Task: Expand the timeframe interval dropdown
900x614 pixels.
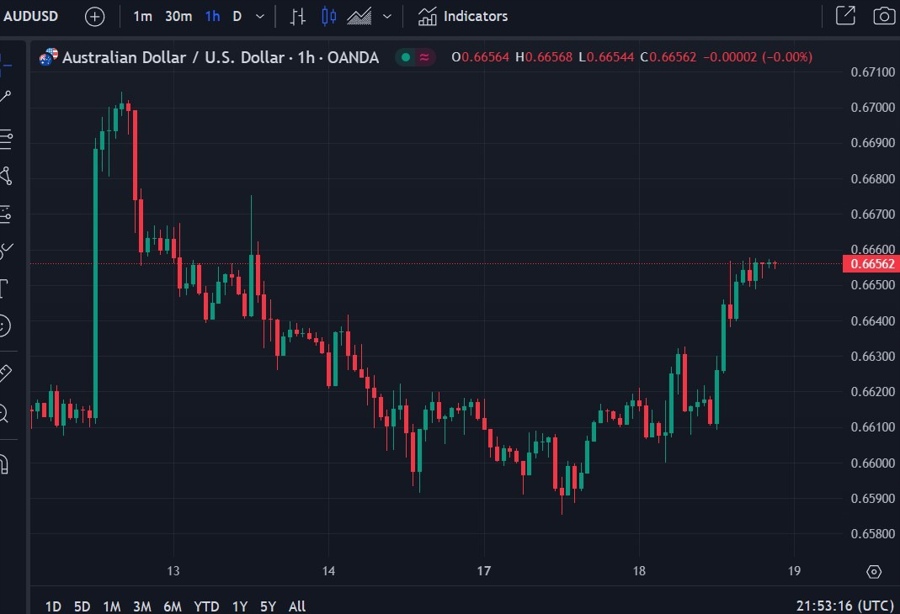Action: pyautogui.click(x=260, y=17)
